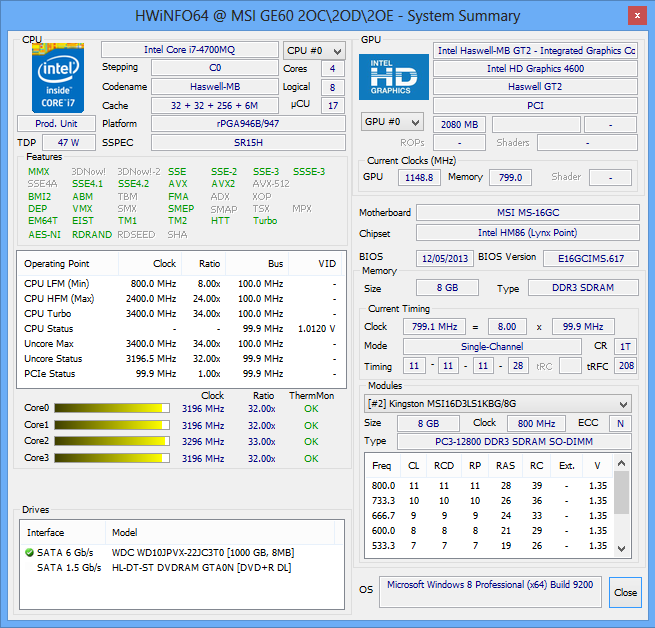Click the memory timings scroll down arrow

pyautogui.click(x=622, y=549)
